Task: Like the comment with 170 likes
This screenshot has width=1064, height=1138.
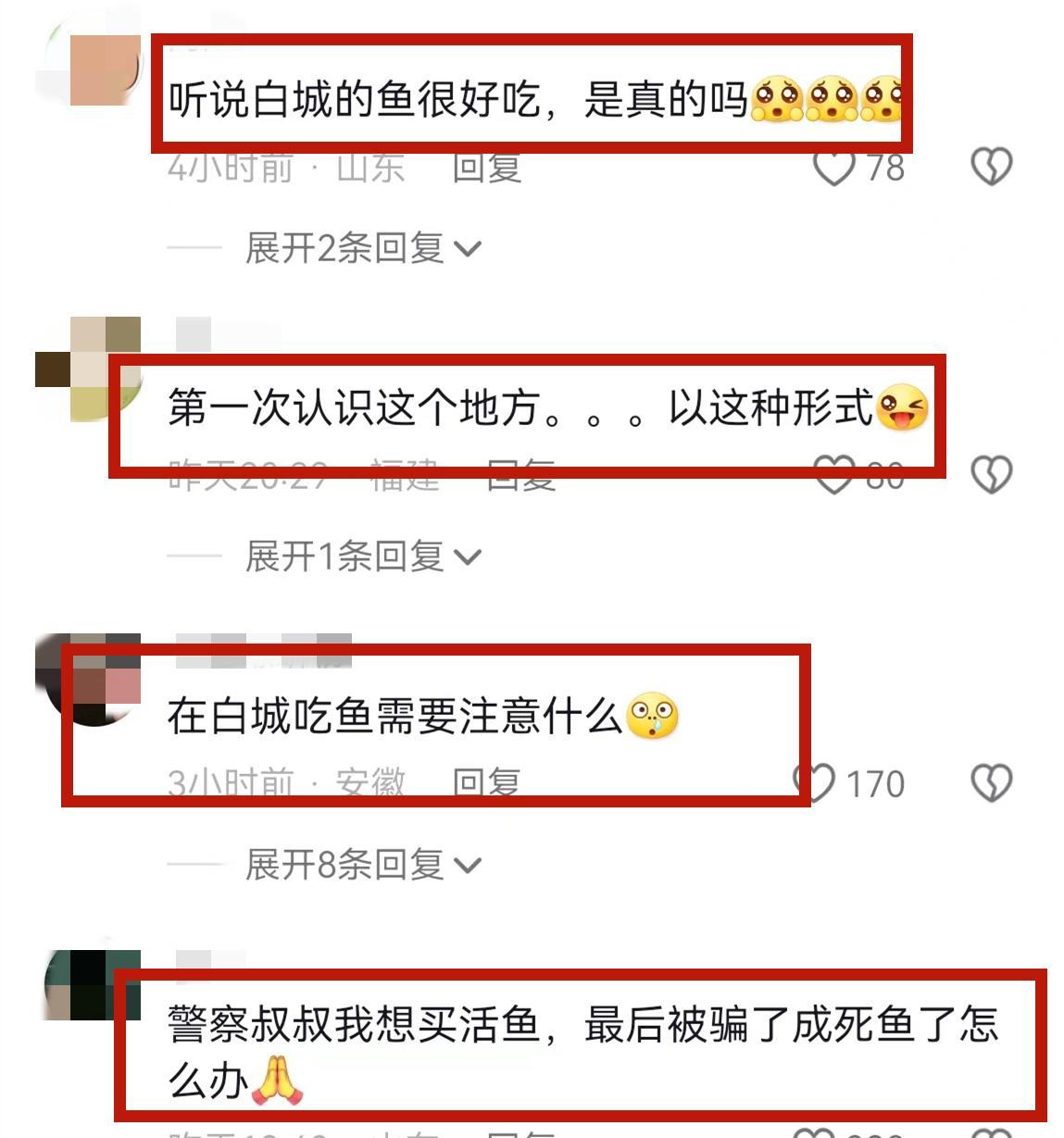Action: (815, 783)
